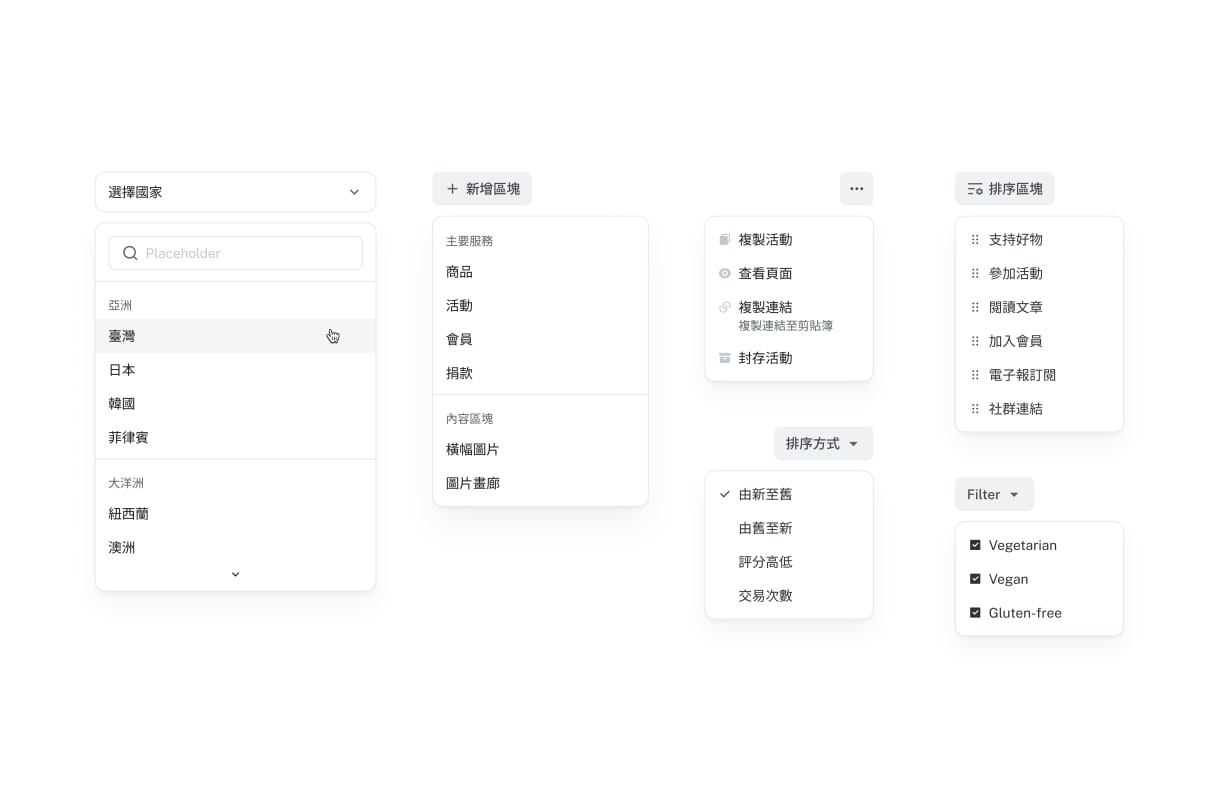Click the drag handle beside 社群連結
1218x808 pixels.
click(x=975, y=409)
